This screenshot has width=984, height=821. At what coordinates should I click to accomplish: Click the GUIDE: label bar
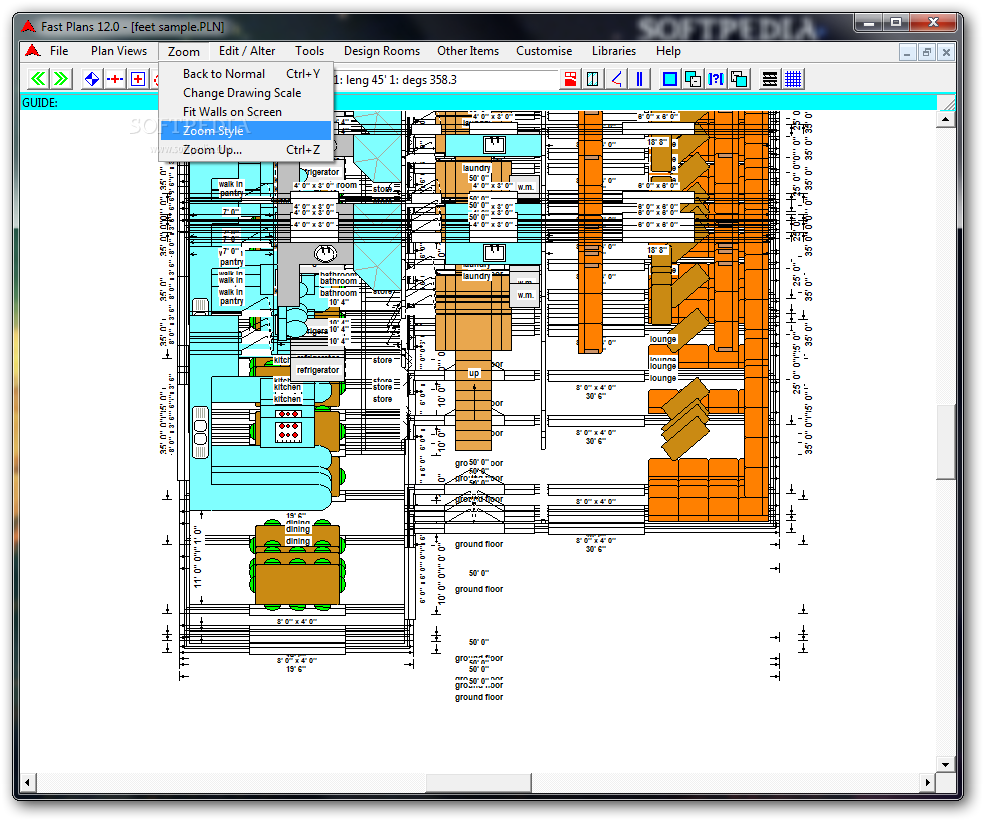(478, 102)
